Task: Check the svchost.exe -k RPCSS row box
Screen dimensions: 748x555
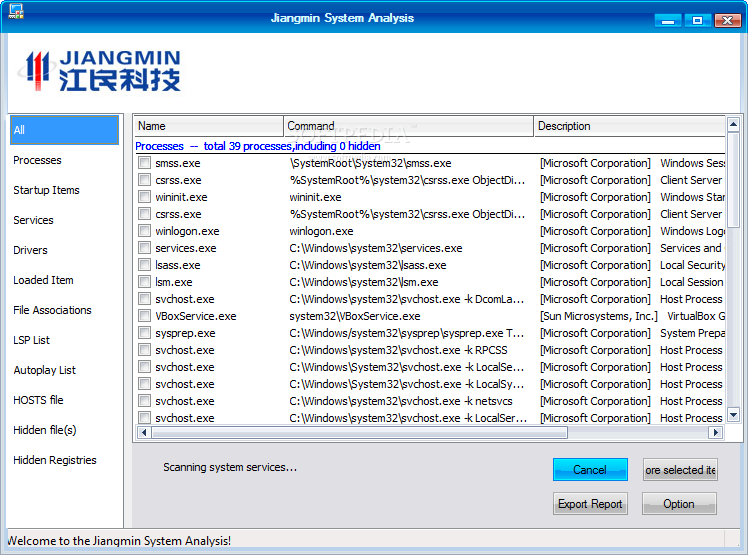Action: point(144,350)
